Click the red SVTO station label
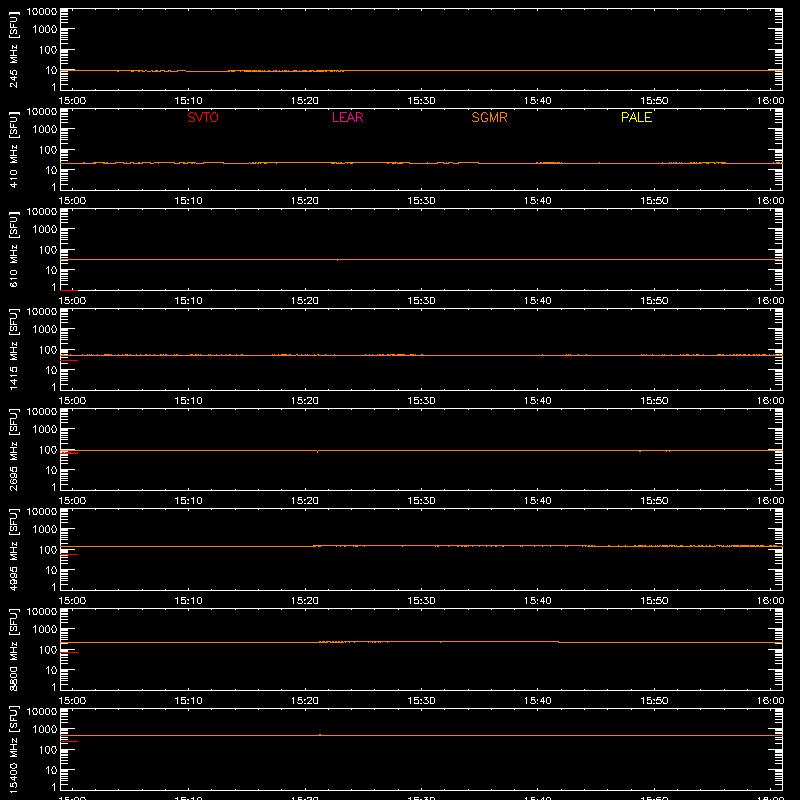This screenshot has height=800, width=800. [203, 117]
